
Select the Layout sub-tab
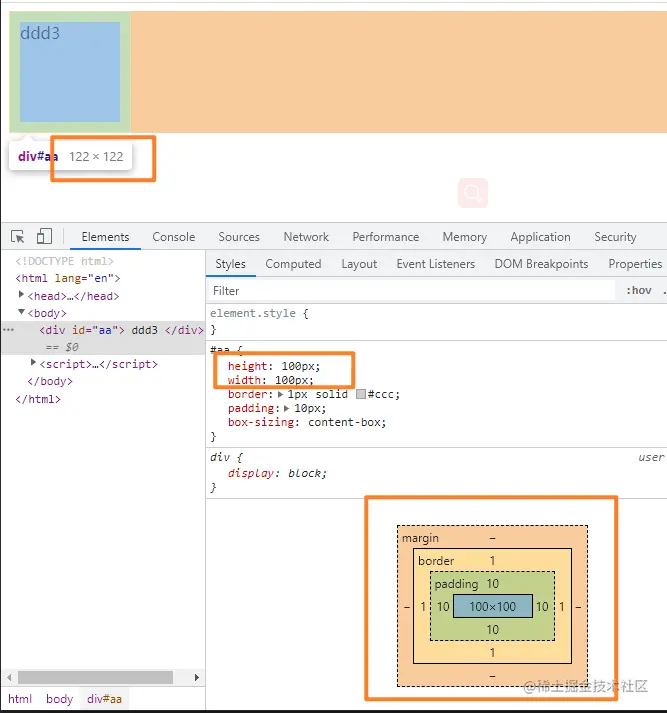(x=359, y=264)
